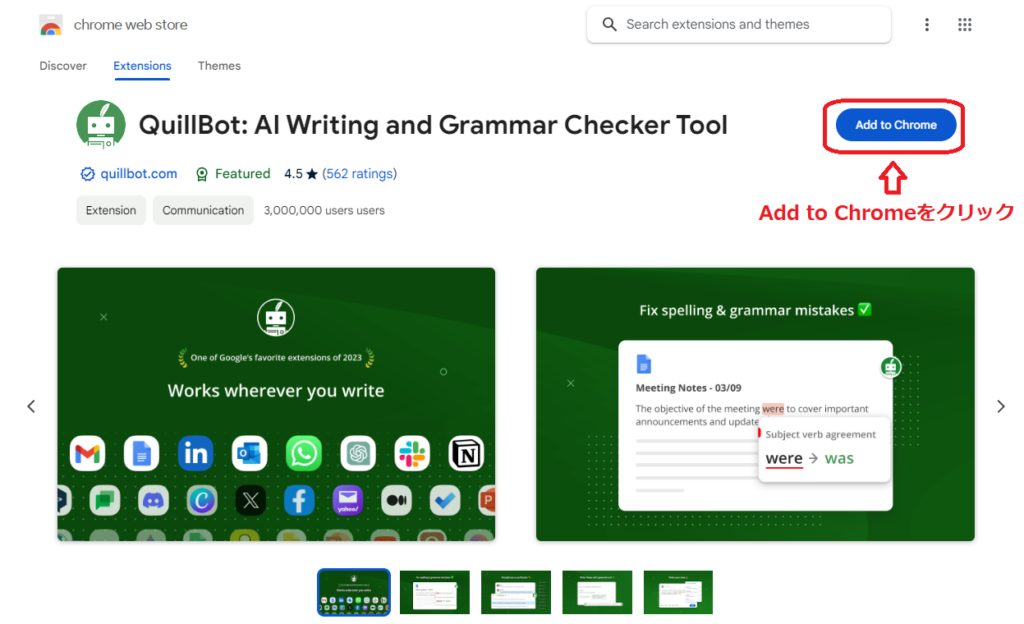Click the Featured award badge icon
The height and width of the screenshot is (624, 1024).
202,174
